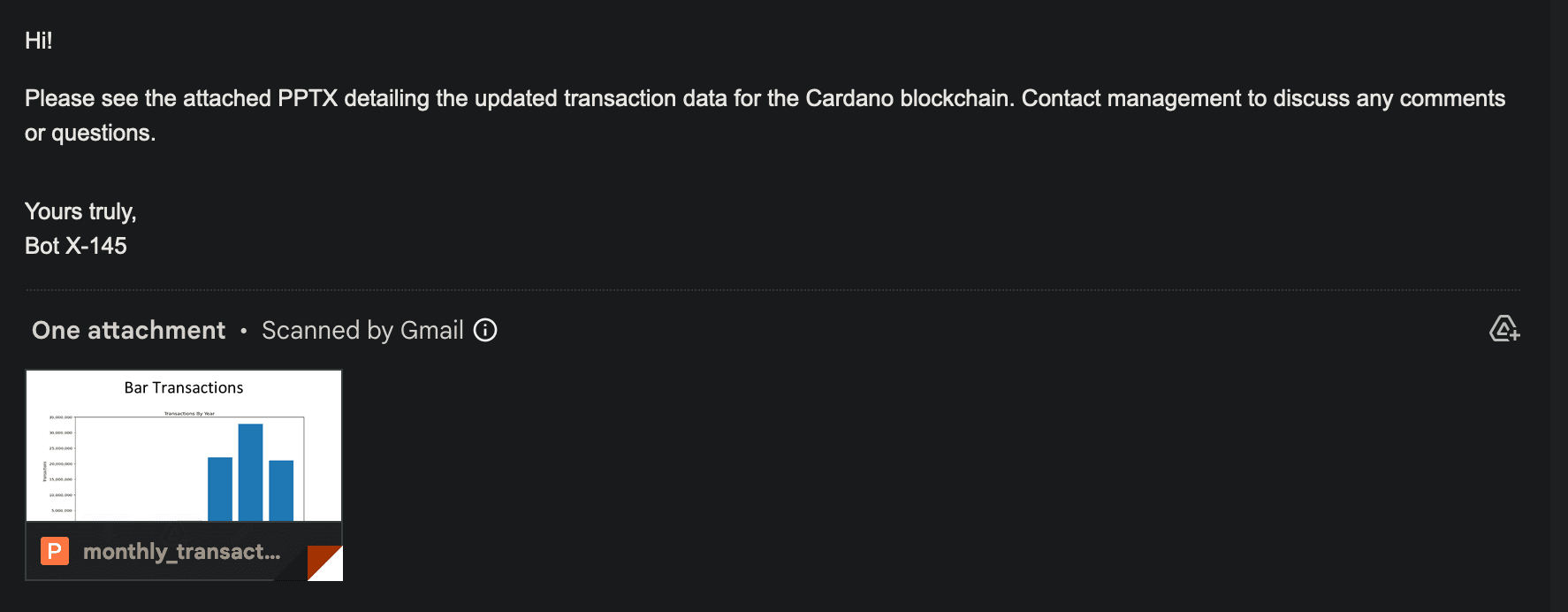The width and height of the screenshot is (1568, 612).
Task: Click the 'One attachment' label
Action: pyautogui.click(x=129, y=330)
